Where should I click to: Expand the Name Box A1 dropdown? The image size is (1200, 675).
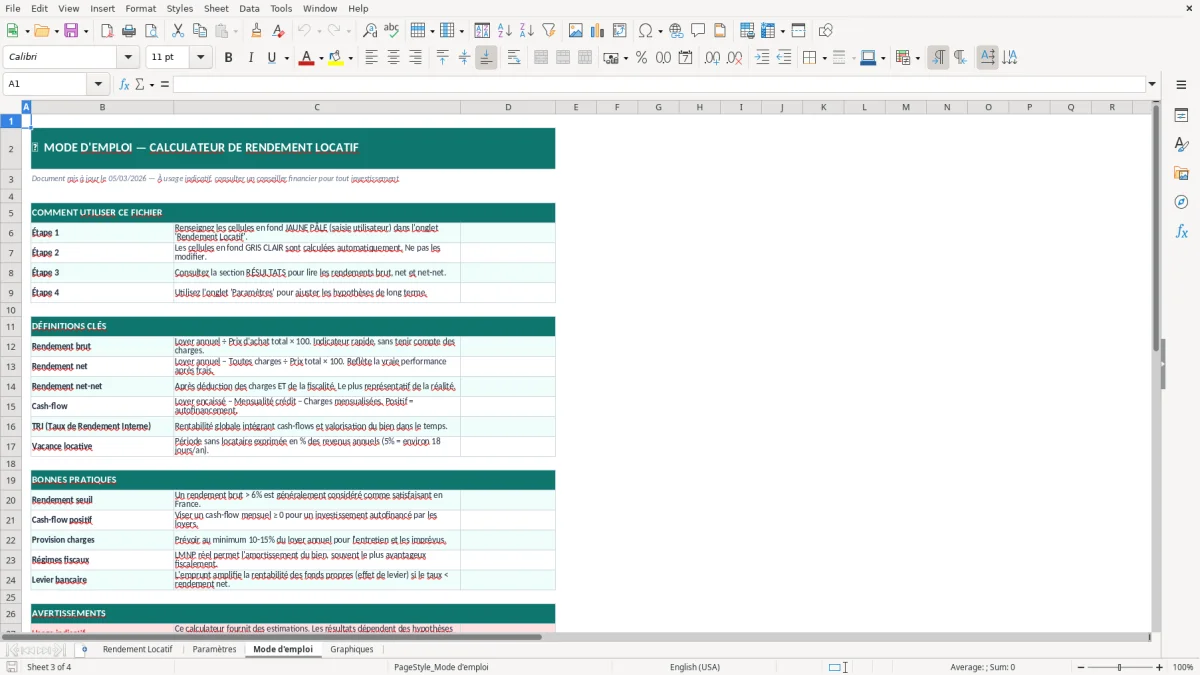98,84
